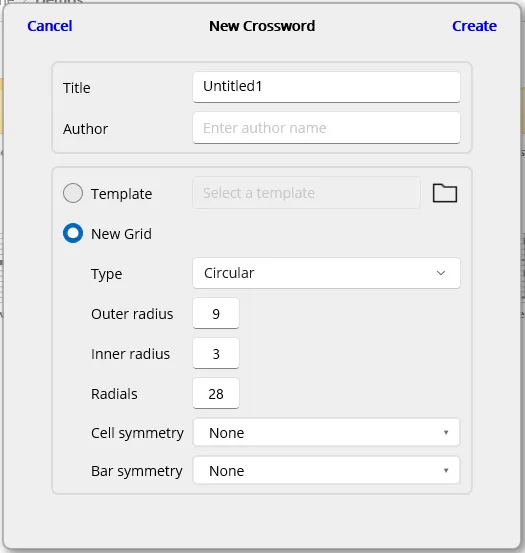Click the Type label
Screen dimensions: 525x553
[x=106, y=274]
